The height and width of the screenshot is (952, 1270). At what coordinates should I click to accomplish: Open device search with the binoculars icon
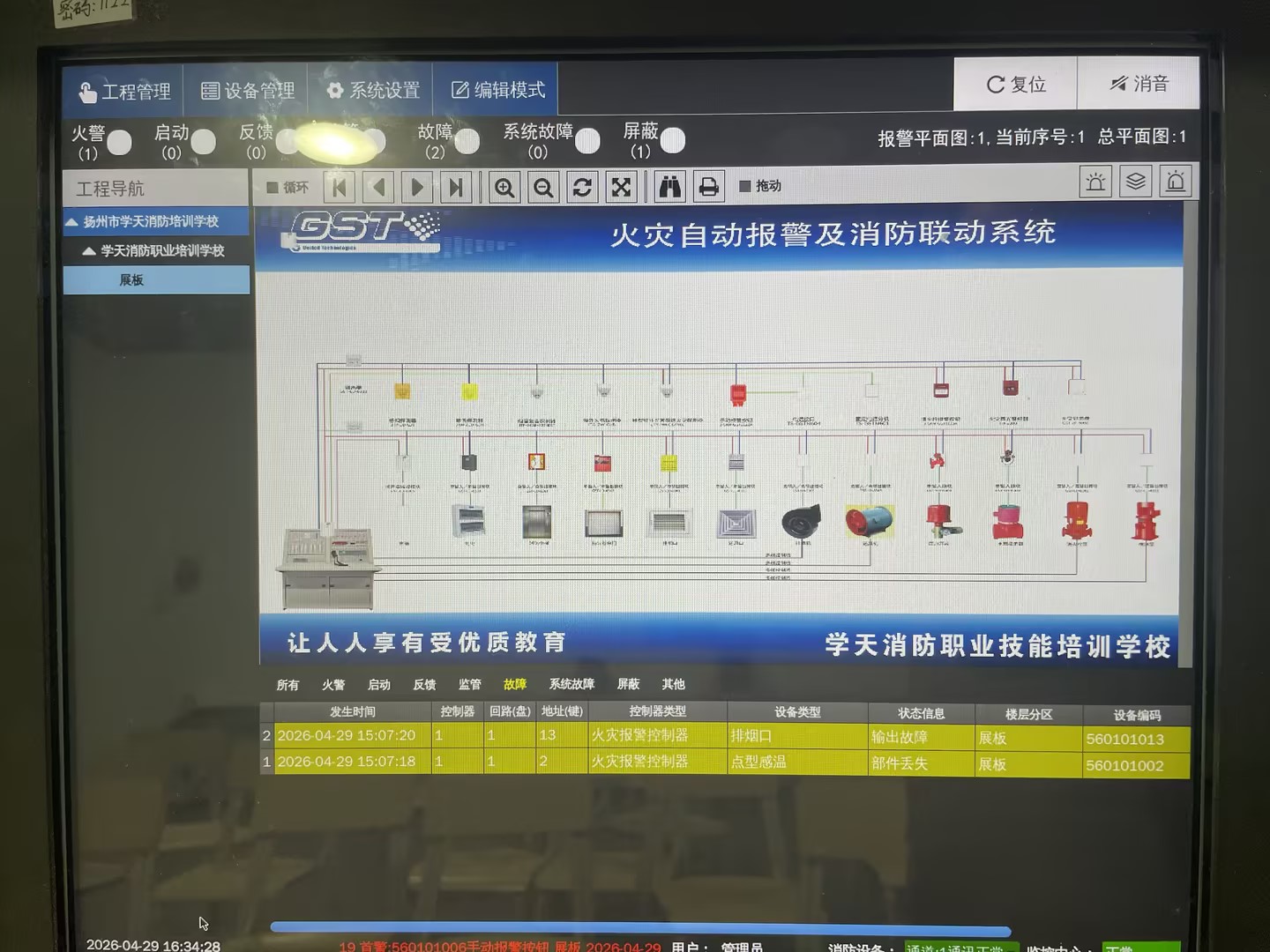pos(670,186)
